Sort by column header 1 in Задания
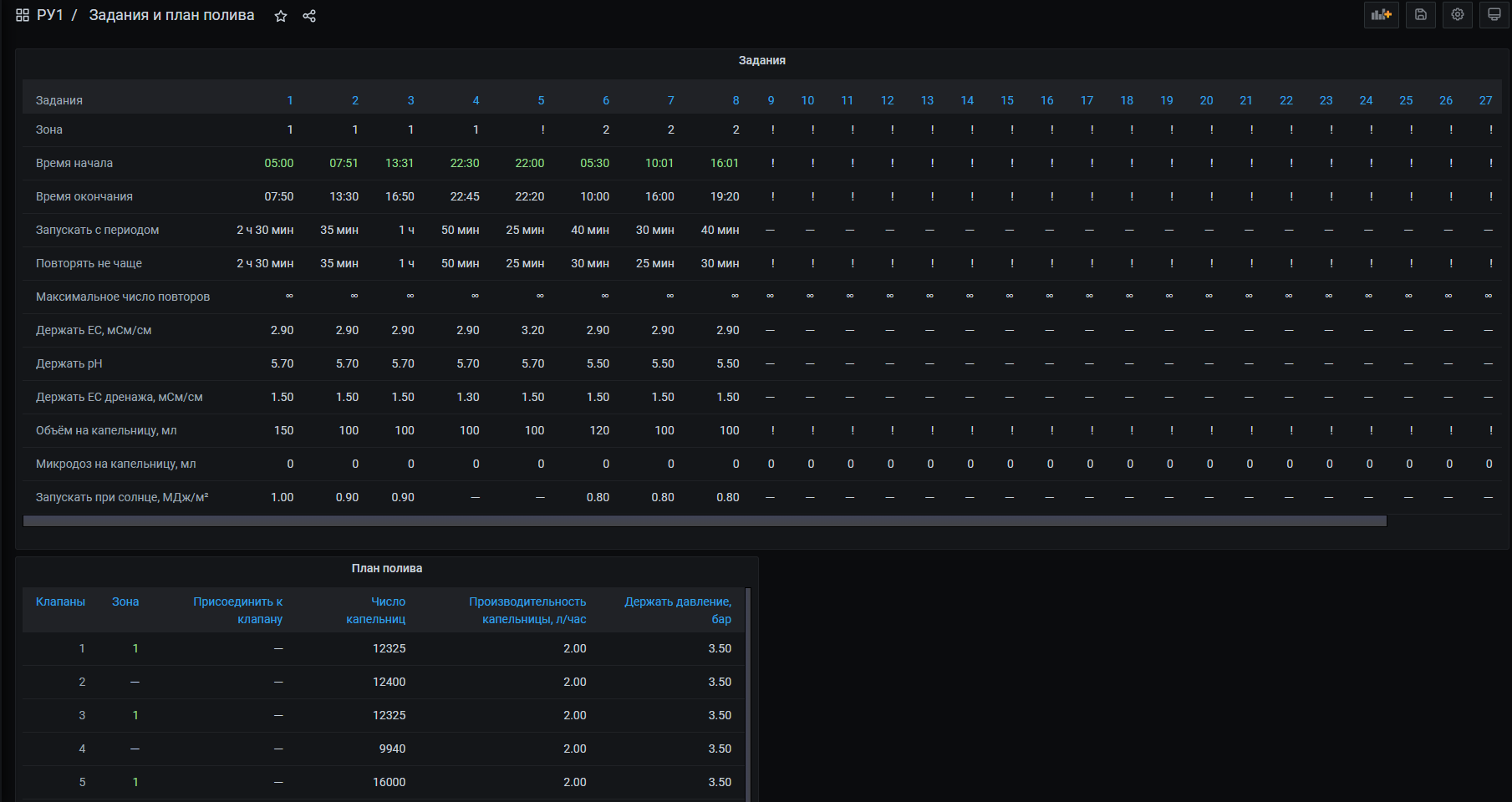 click(290, 100)
